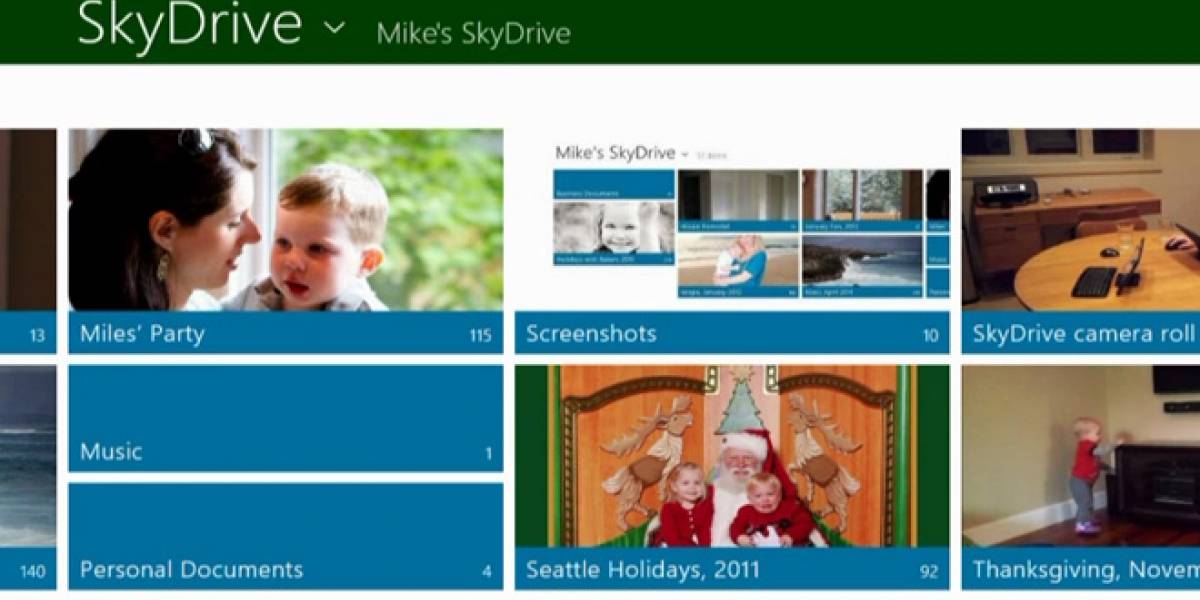Open the Miles' Party folder photo thumbnail

click(x=286, y=219)
